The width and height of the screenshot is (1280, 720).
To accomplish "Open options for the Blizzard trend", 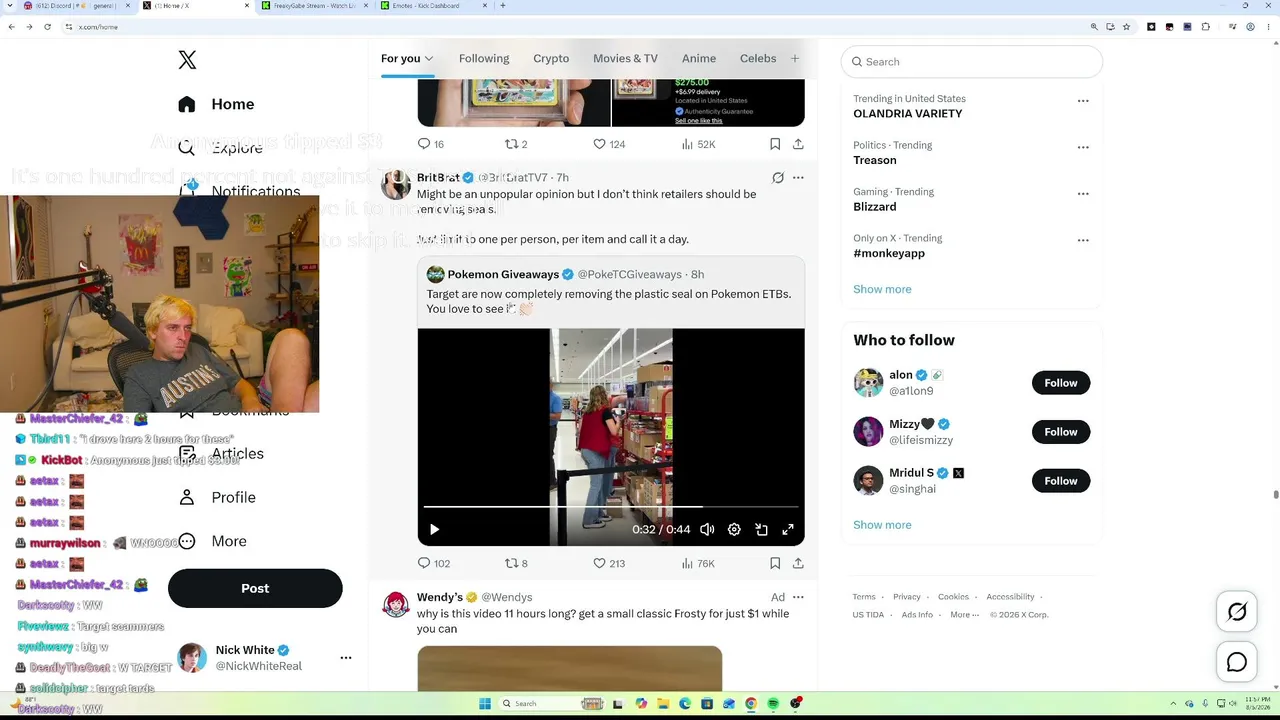I will coord(1083,194).
